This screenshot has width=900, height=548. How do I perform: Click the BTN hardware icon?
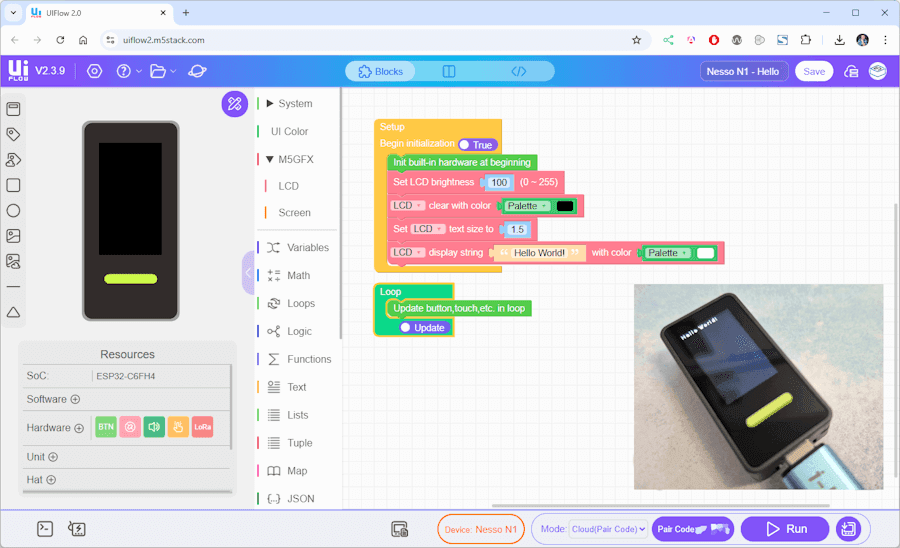pyautogui.click(x=106, y=428)
